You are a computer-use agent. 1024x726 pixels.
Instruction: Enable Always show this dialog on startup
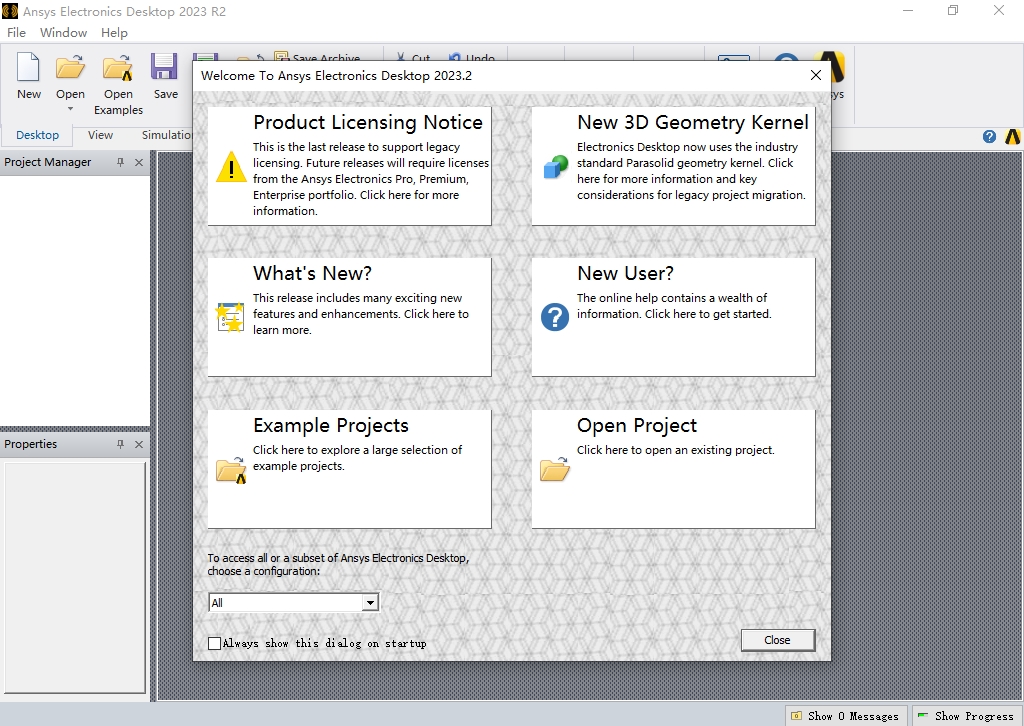(214, 643)
